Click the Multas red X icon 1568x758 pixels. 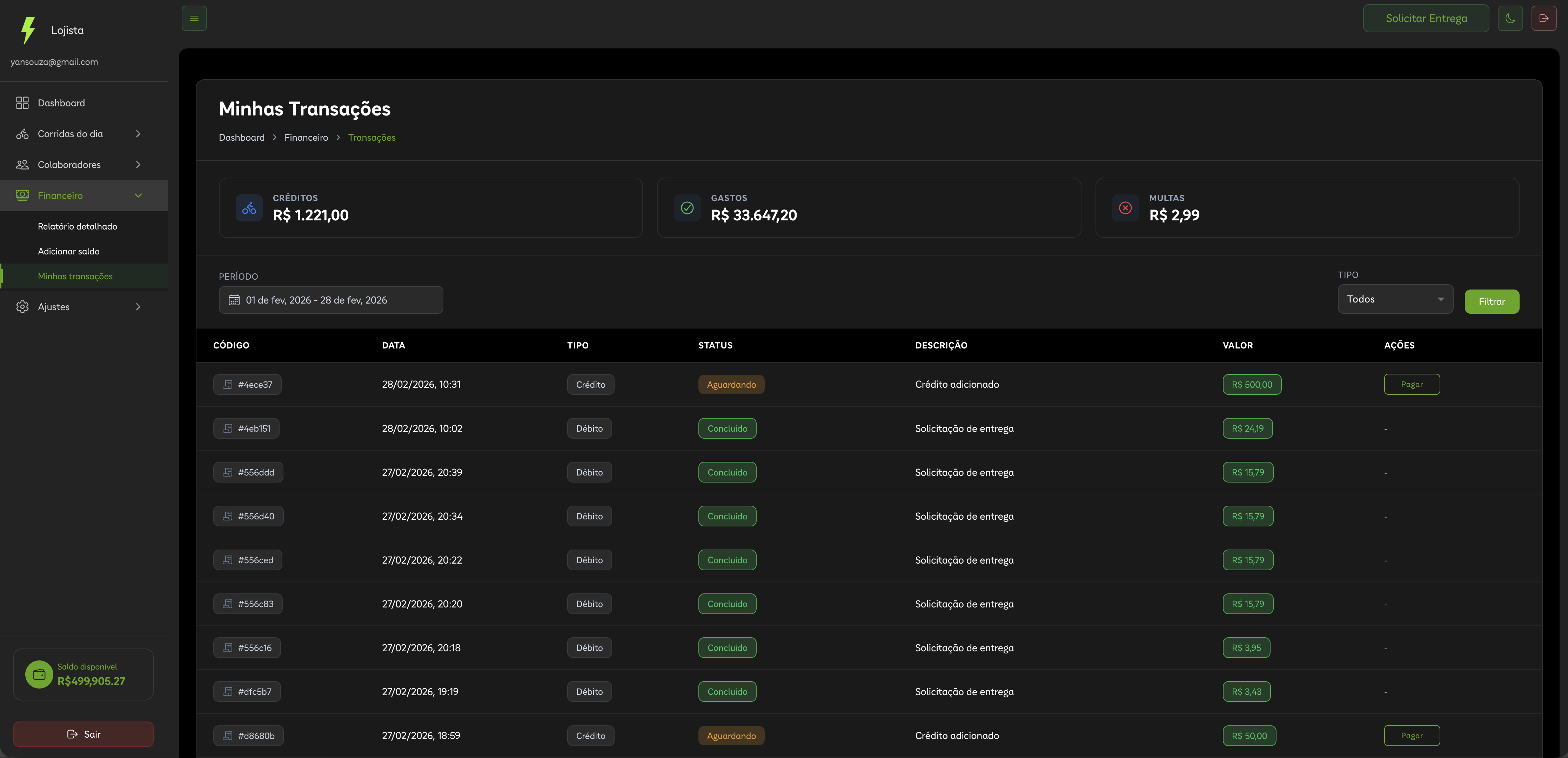(1125, 208)
